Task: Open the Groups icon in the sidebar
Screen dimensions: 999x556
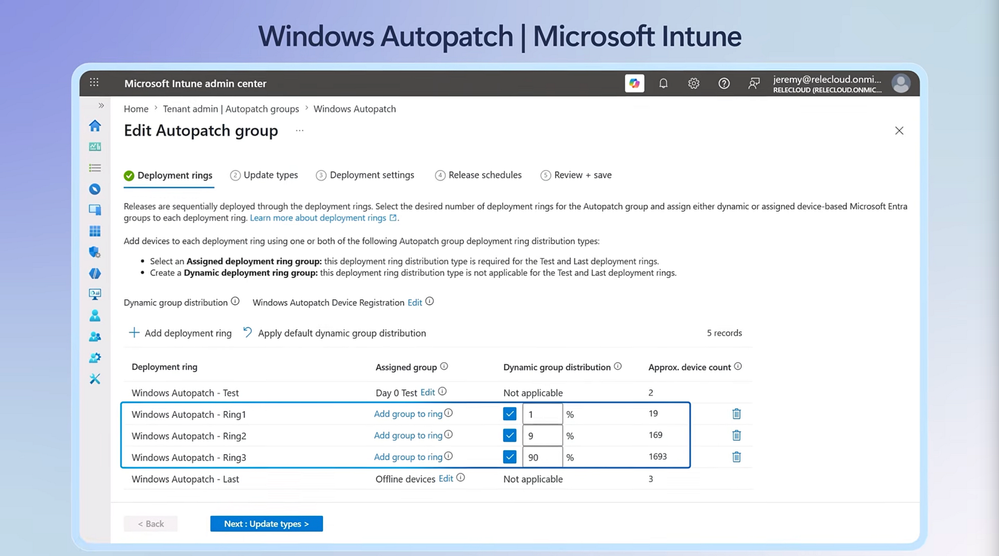Action: click(95, 337)
